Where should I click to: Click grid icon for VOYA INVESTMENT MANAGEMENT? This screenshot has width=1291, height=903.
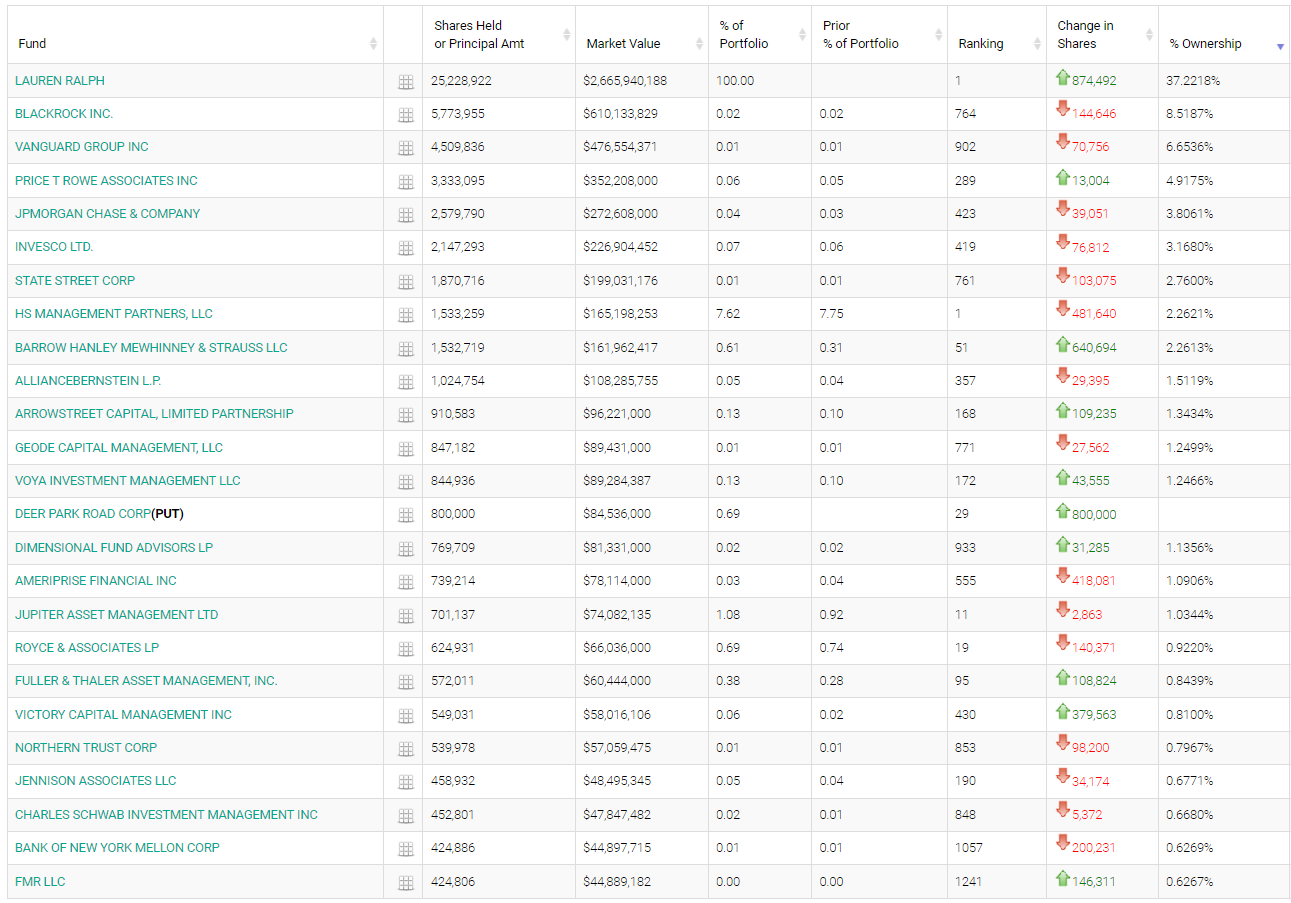pyautogui.click(x=405, y=482)
